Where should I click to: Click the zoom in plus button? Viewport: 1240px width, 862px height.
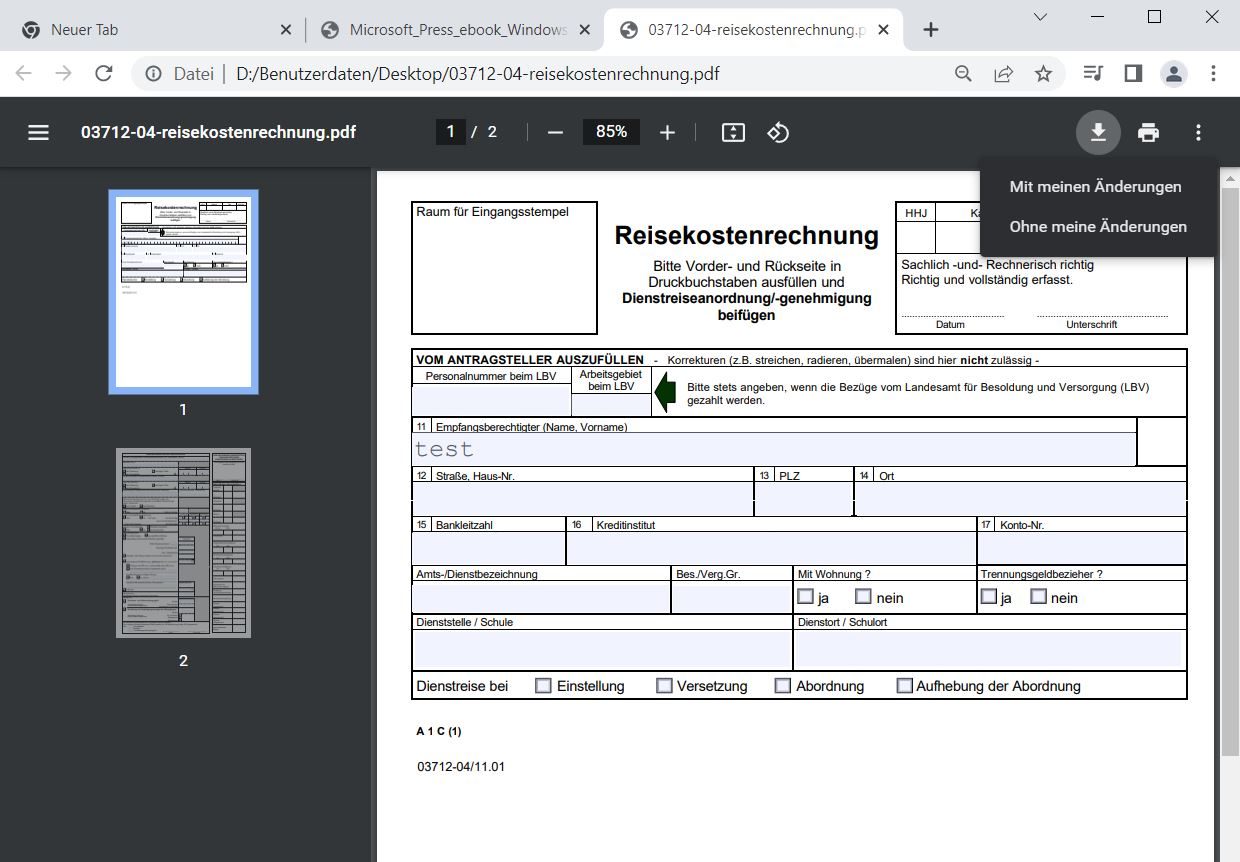point(667,132)
